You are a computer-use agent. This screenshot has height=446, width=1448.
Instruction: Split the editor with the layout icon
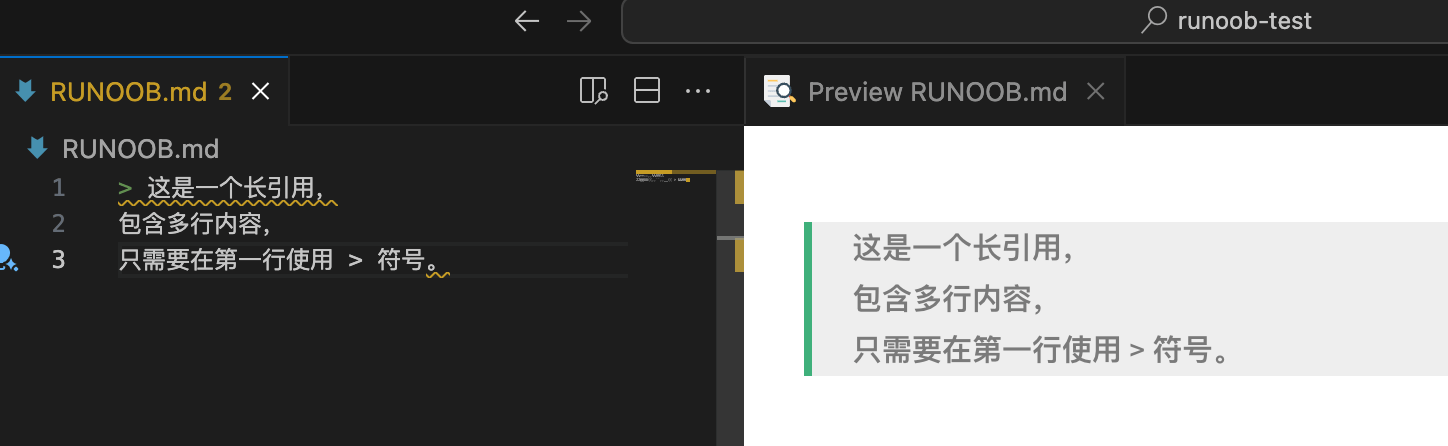point(647,92)
